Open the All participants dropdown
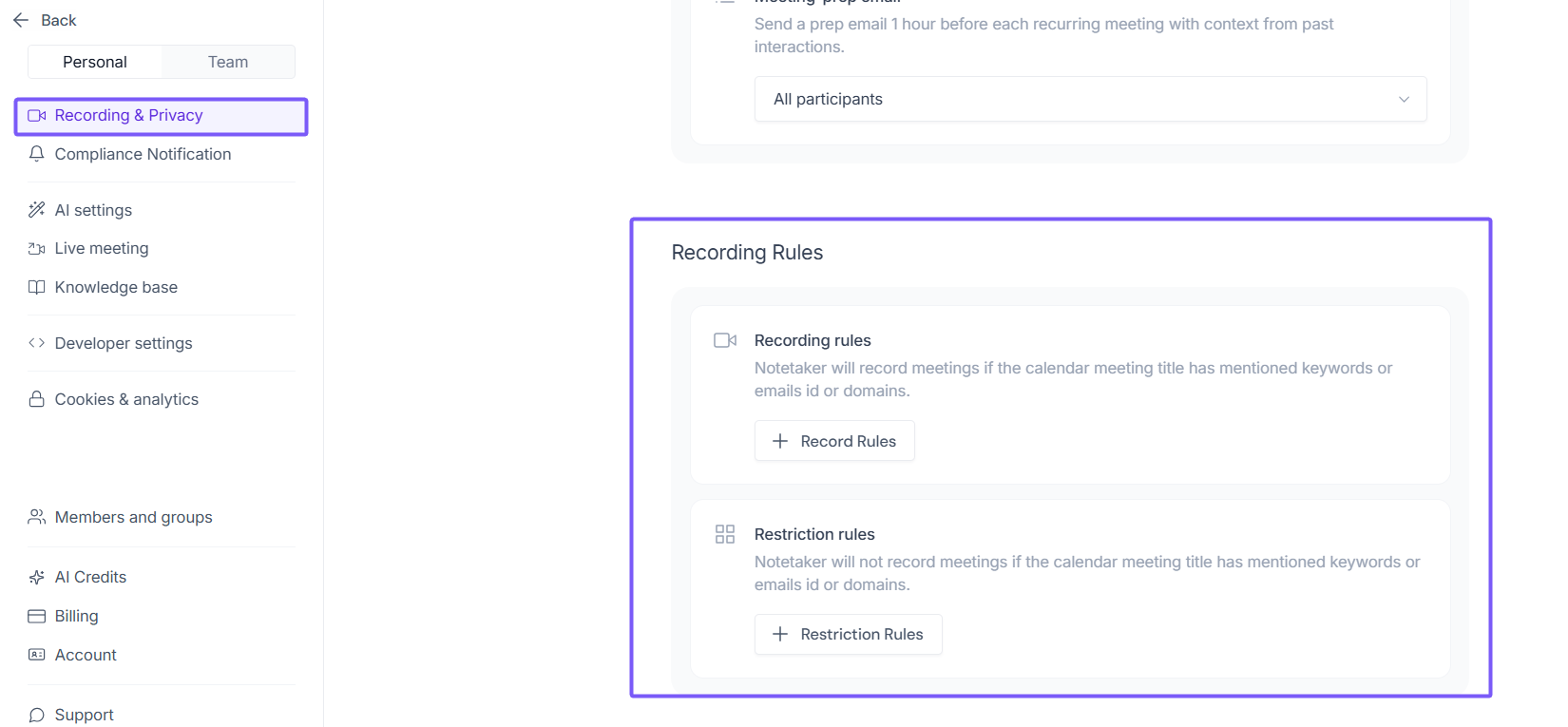Screen dimensions: 1568x727 1090,99
